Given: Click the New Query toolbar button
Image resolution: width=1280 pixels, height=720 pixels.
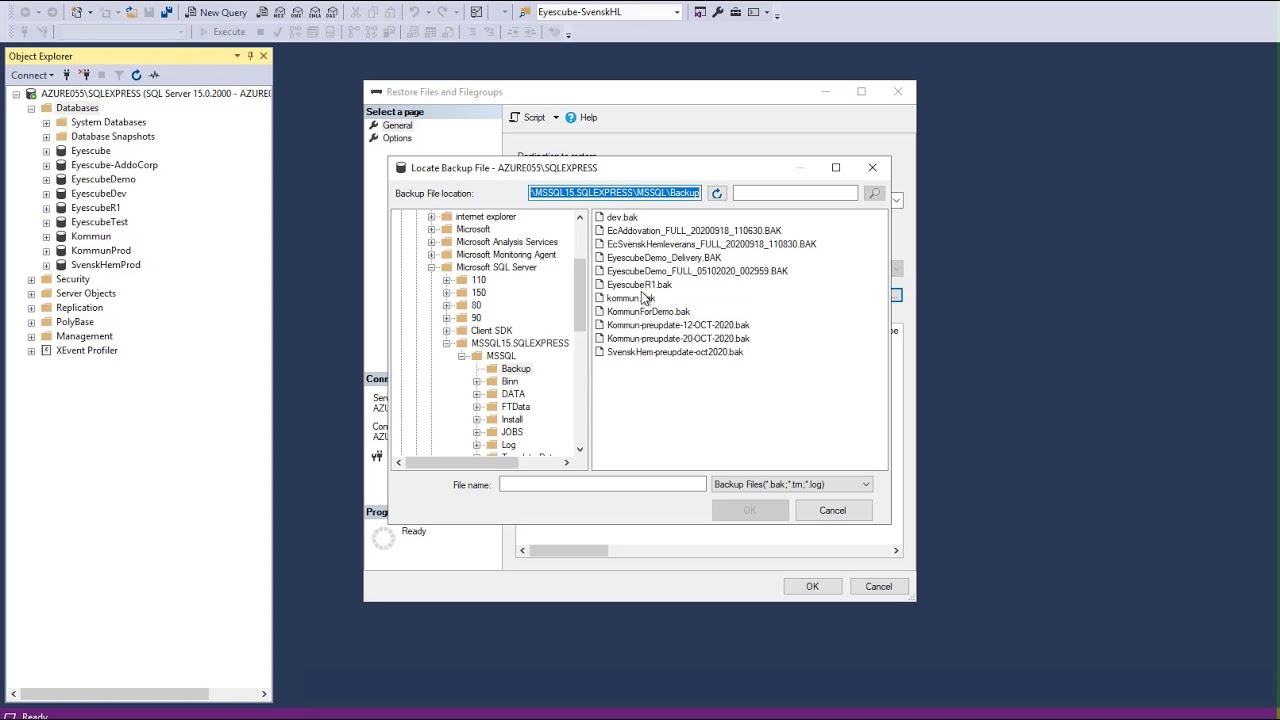Looking at the screenshot, I should 216,12.
